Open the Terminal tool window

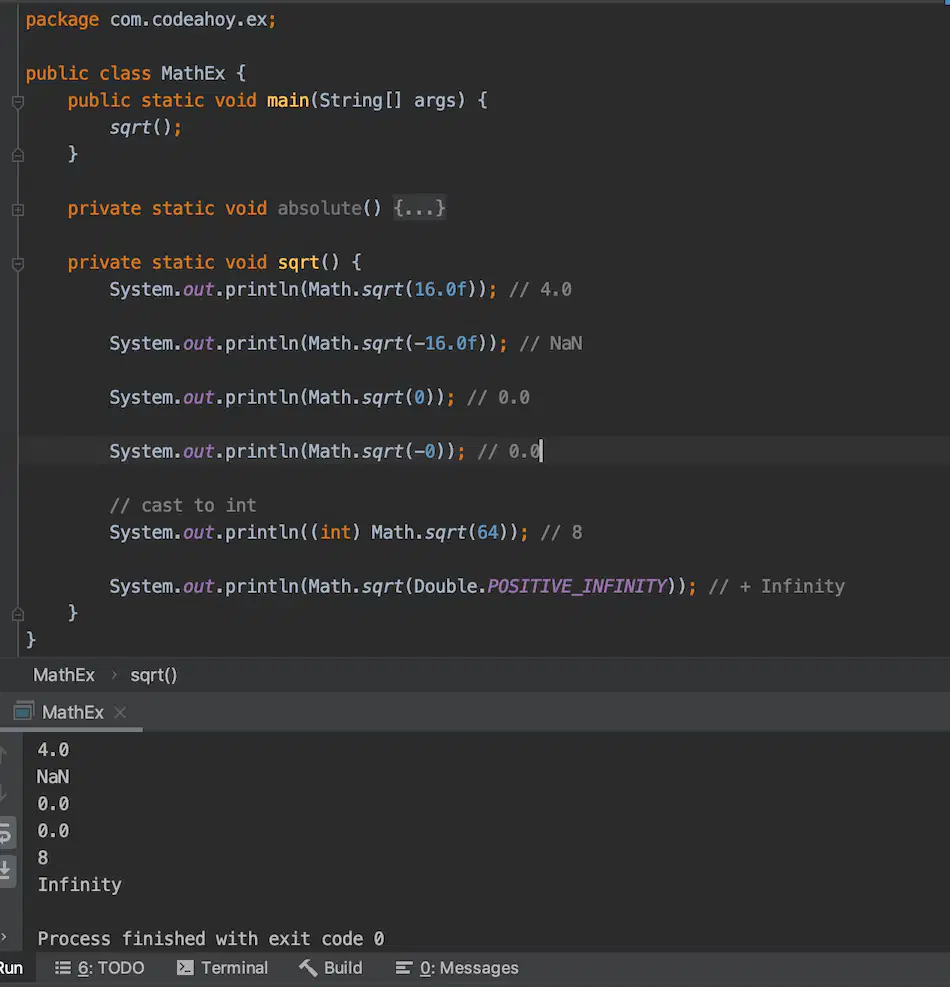click(222, 967)
